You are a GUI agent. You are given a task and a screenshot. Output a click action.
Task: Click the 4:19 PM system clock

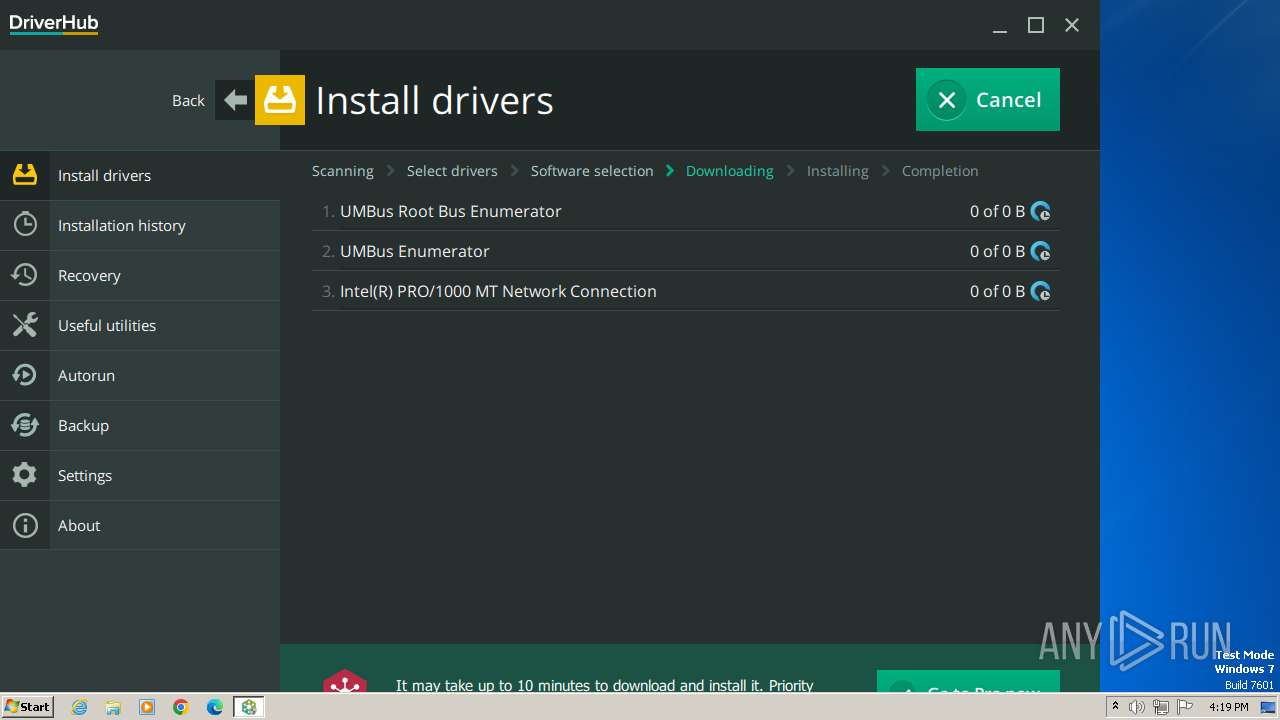(1229, 707)
